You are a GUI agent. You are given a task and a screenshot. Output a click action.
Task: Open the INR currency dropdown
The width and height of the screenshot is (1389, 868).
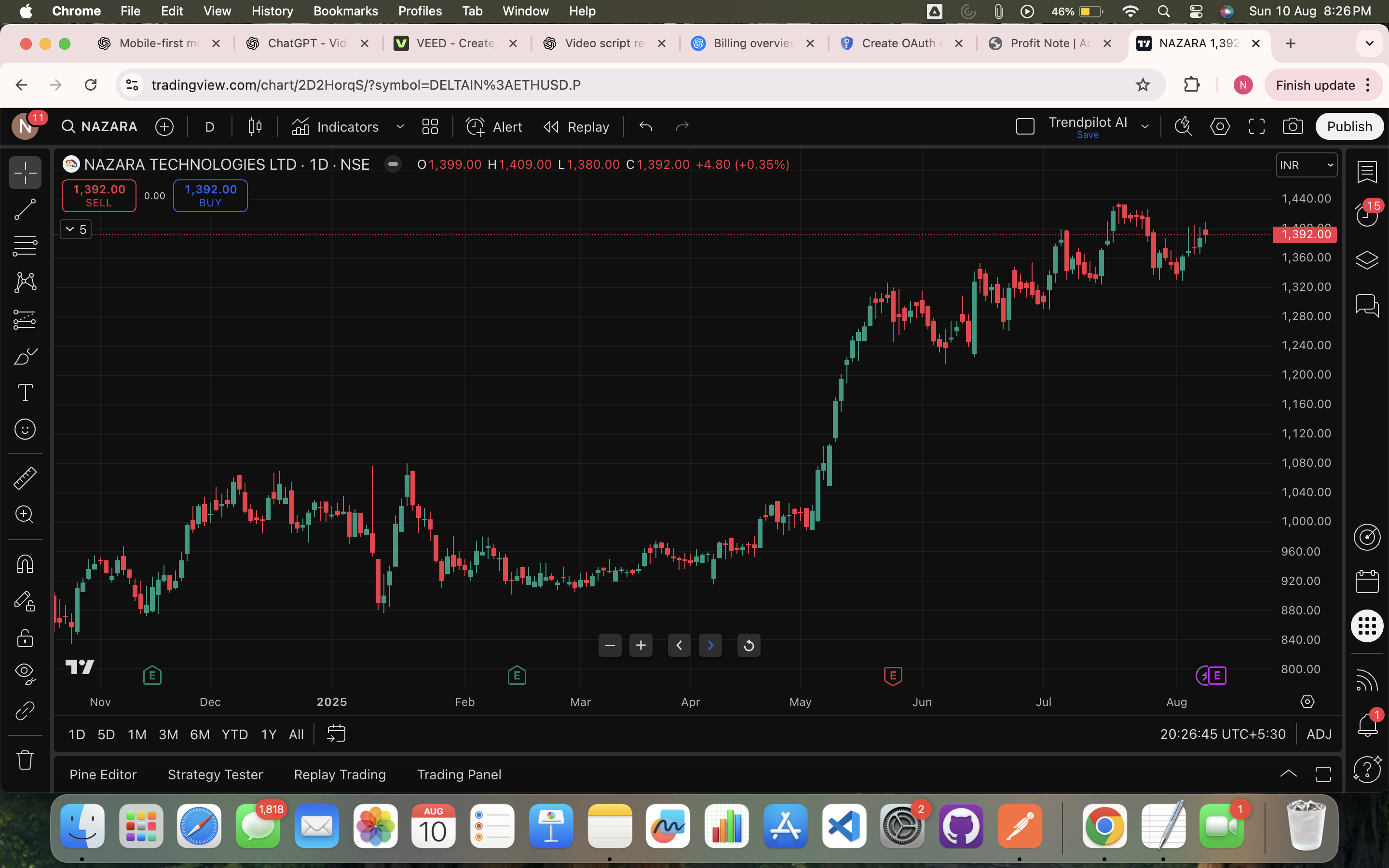click(1307, 165)
